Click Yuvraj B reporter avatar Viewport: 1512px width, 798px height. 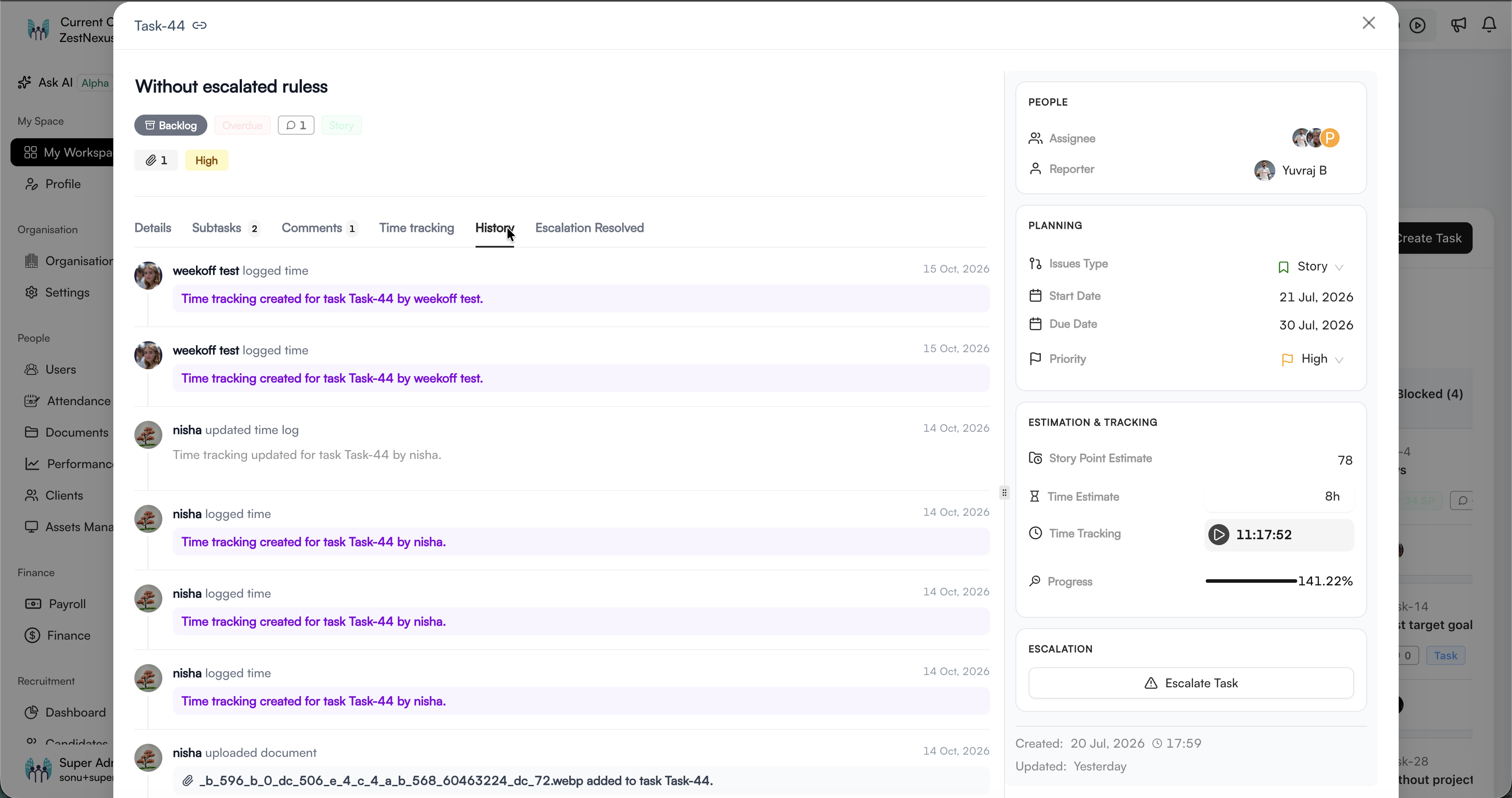click(1264, 170)
